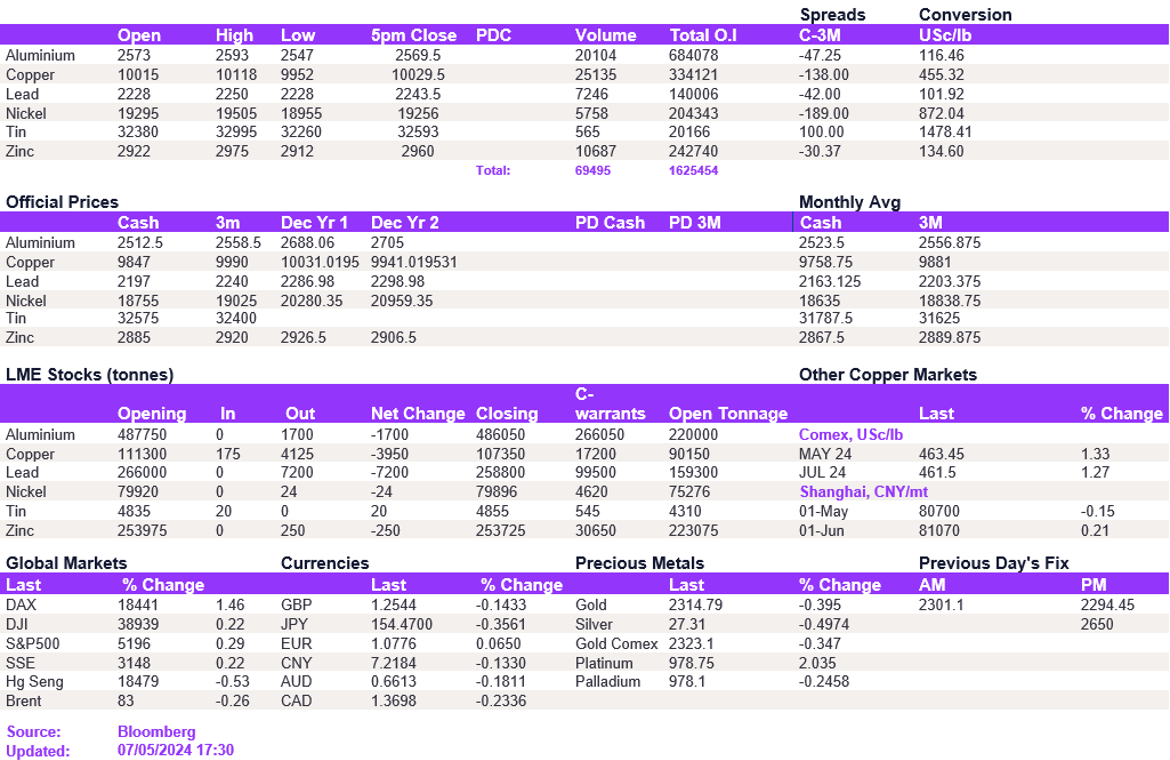Select the Precious Metals heading

(x=639, y=564)
